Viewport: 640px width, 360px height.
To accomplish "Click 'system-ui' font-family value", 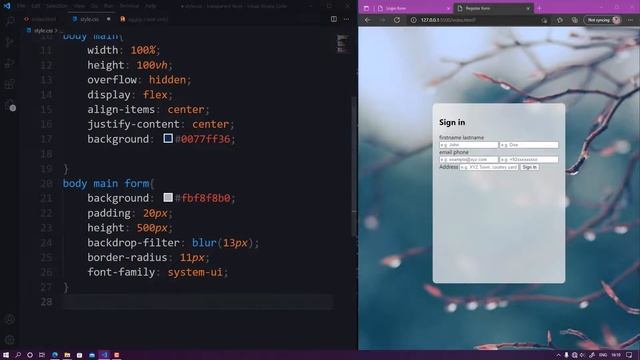I will [195, 272].
